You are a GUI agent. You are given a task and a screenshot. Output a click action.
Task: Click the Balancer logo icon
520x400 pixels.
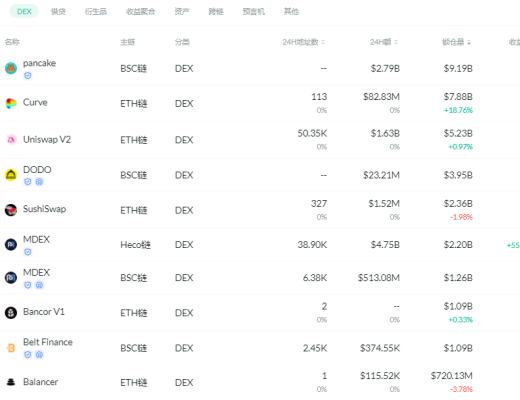pyautogui.click(x=11, y=382)
